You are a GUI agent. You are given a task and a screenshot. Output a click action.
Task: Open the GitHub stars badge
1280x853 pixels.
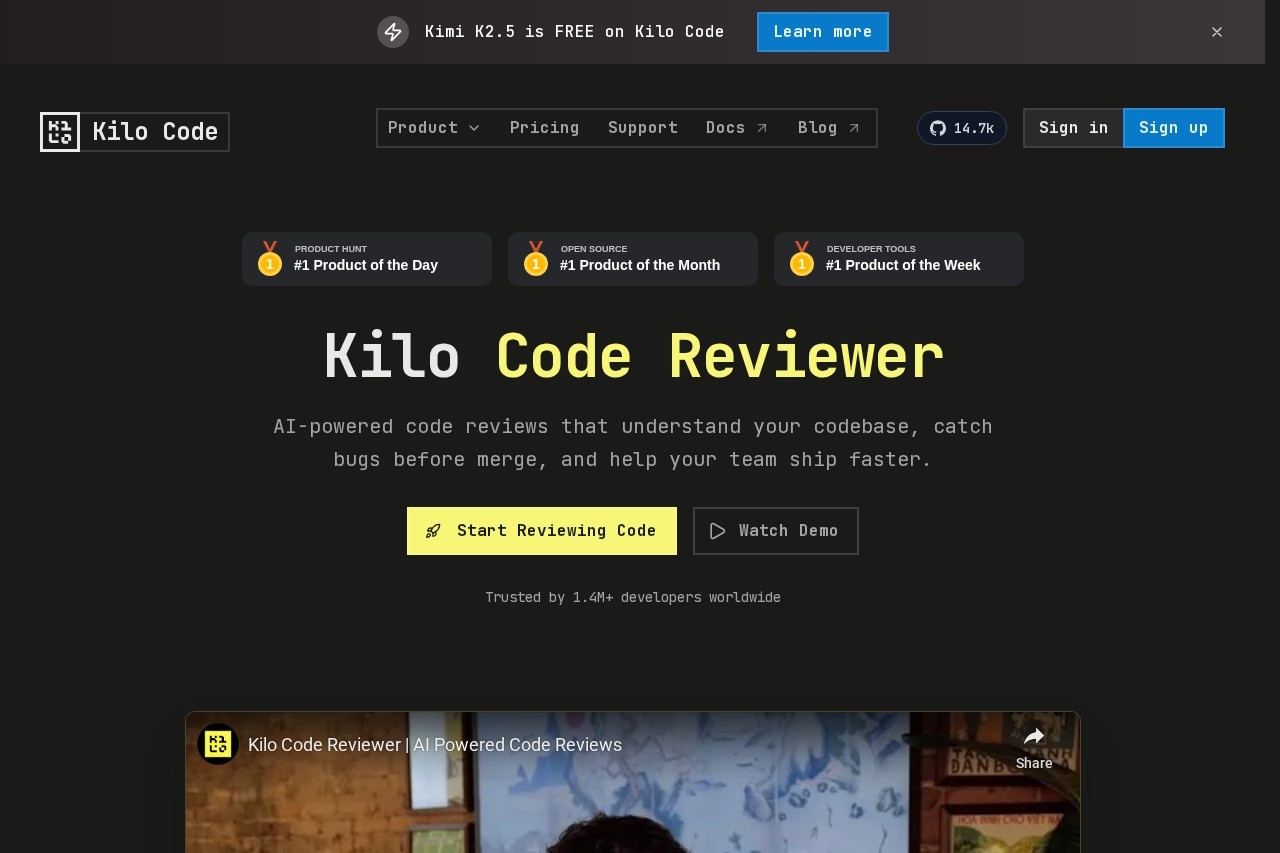tap(961, 128)
